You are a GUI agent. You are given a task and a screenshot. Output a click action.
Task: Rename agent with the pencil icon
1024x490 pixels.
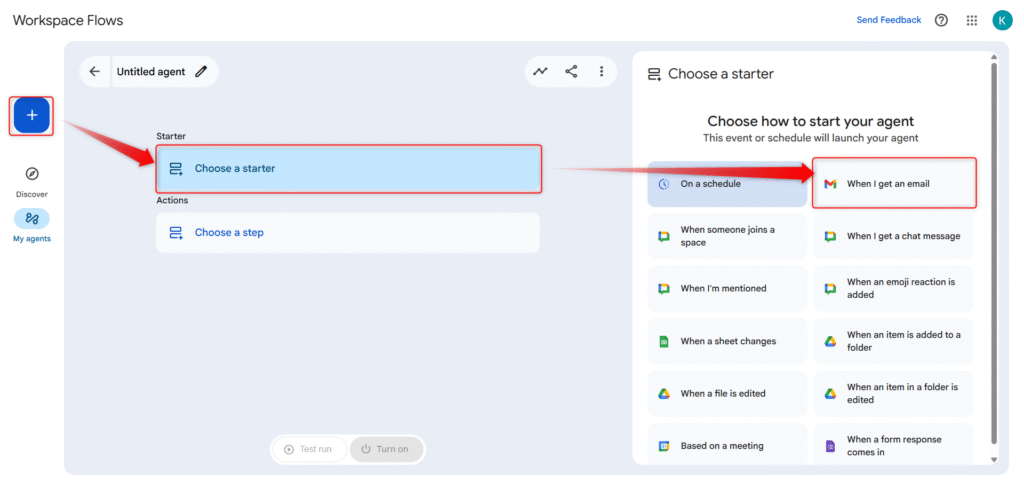(201, 72)
